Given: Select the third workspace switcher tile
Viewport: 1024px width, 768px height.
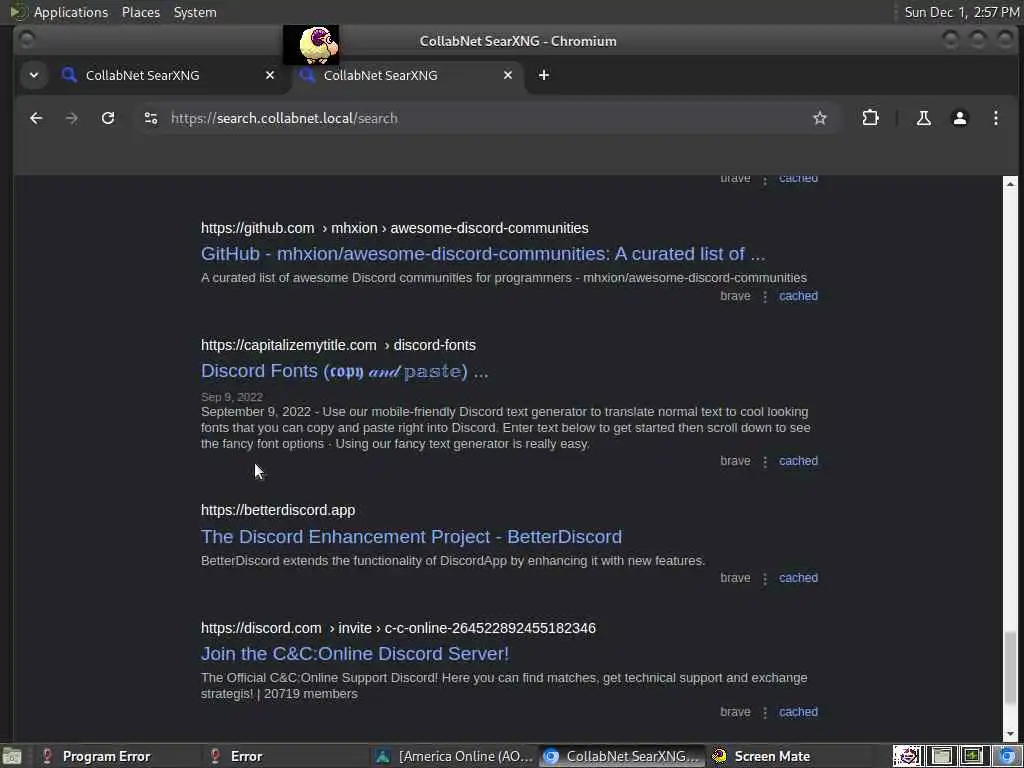Looking at the screenshot, I should pyautogui.click(x=972, y=756).
